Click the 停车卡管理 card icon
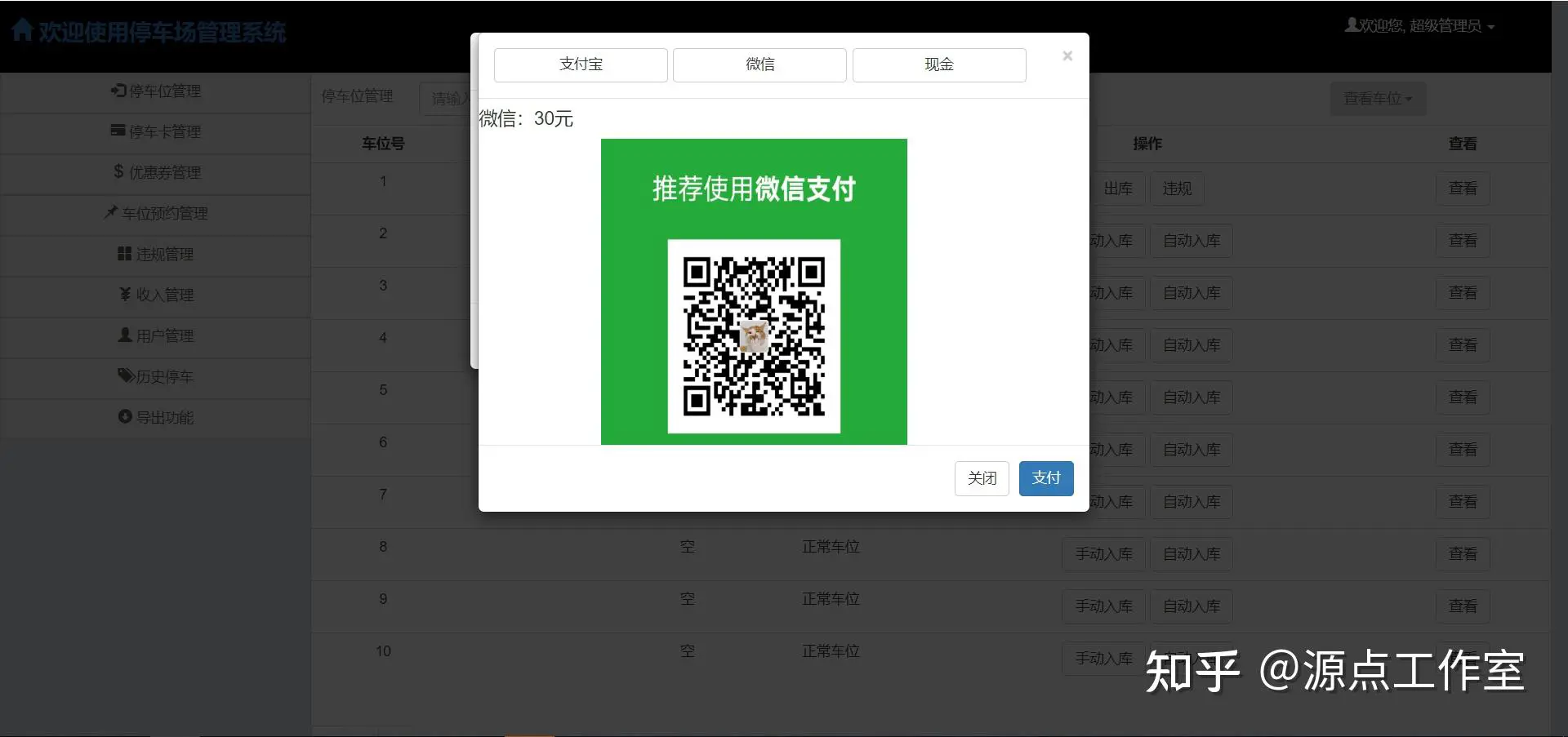1568x737 pixels. coord(118,131)
